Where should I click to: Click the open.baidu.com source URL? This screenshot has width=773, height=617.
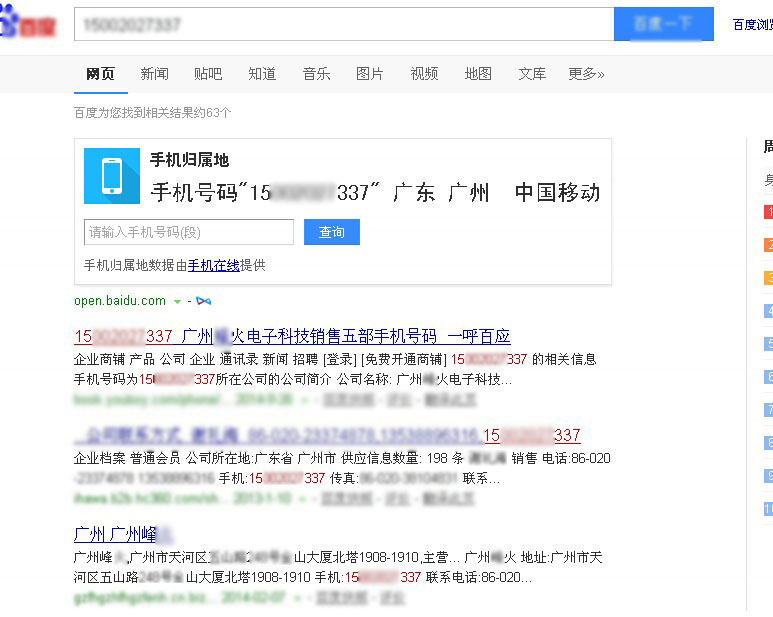point(120,301)
